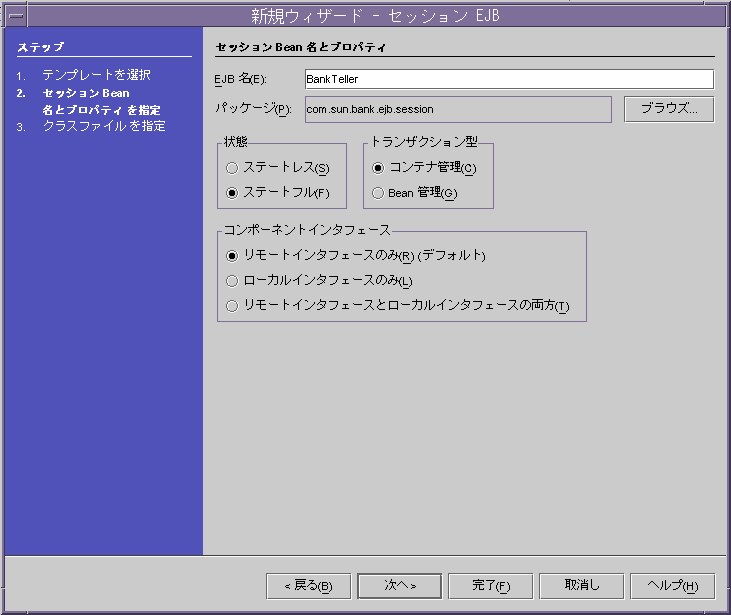This screenshot has height=615, width=731.
Task: Proceed with the 次へ > button
Action: tap(400, 586)
